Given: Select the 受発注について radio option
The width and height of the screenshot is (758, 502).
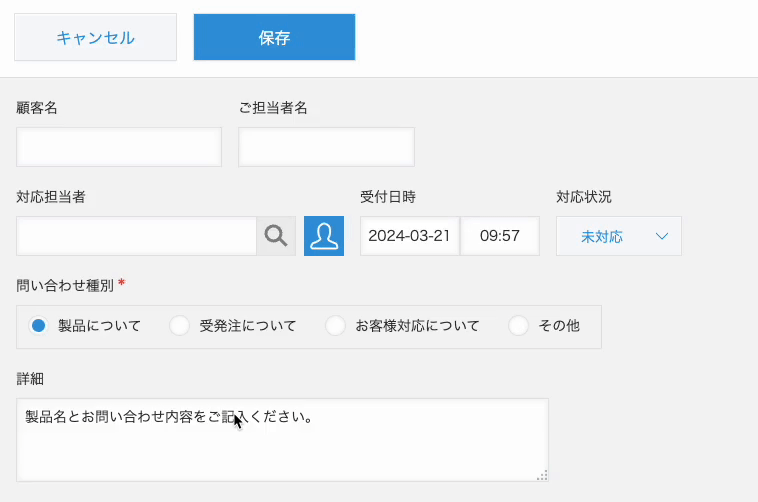Looking at the screenshot, I should tap(179, 325).
